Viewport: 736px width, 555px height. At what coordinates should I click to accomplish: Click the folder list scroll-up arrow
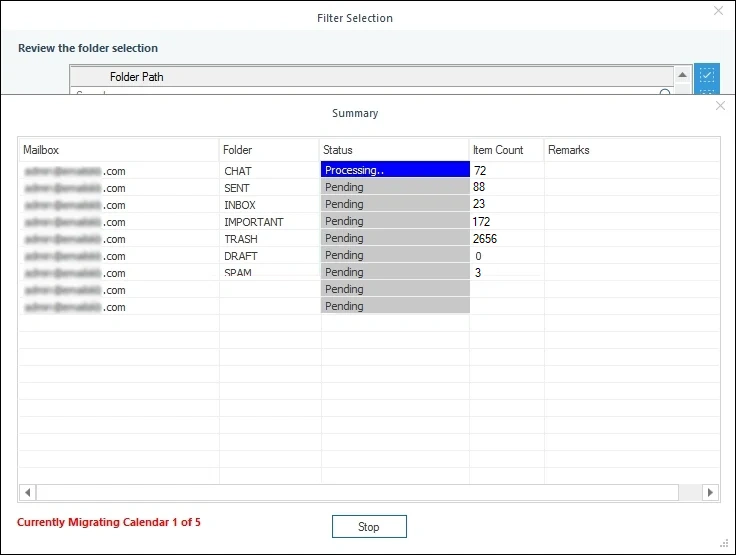click(683, 76)
